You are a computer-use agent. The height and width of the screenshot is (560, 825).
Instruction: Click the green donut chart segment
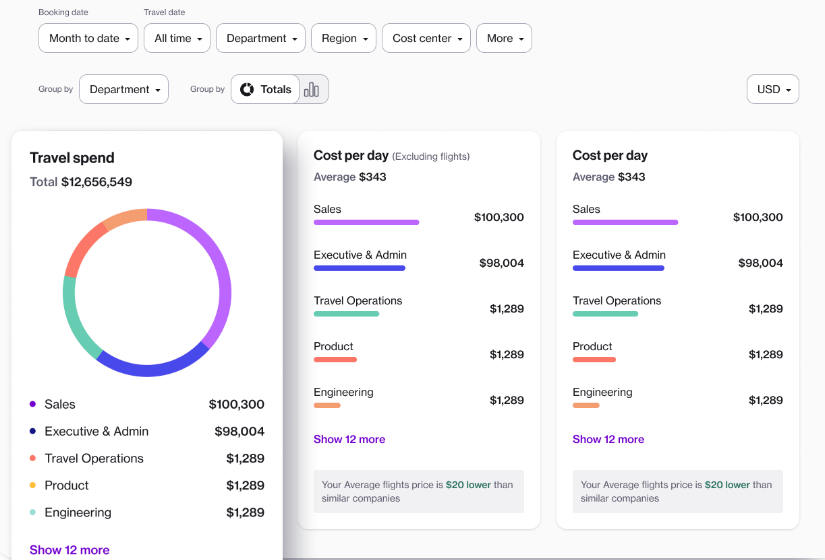(74, 318)
